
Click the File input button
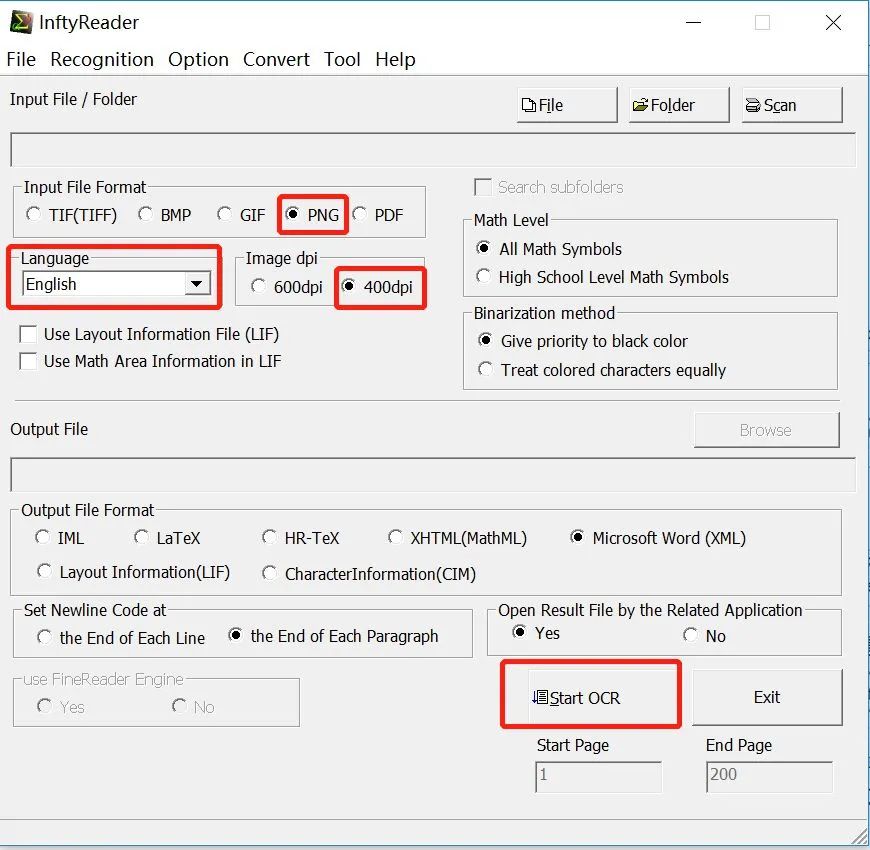(x=567, y=105)
